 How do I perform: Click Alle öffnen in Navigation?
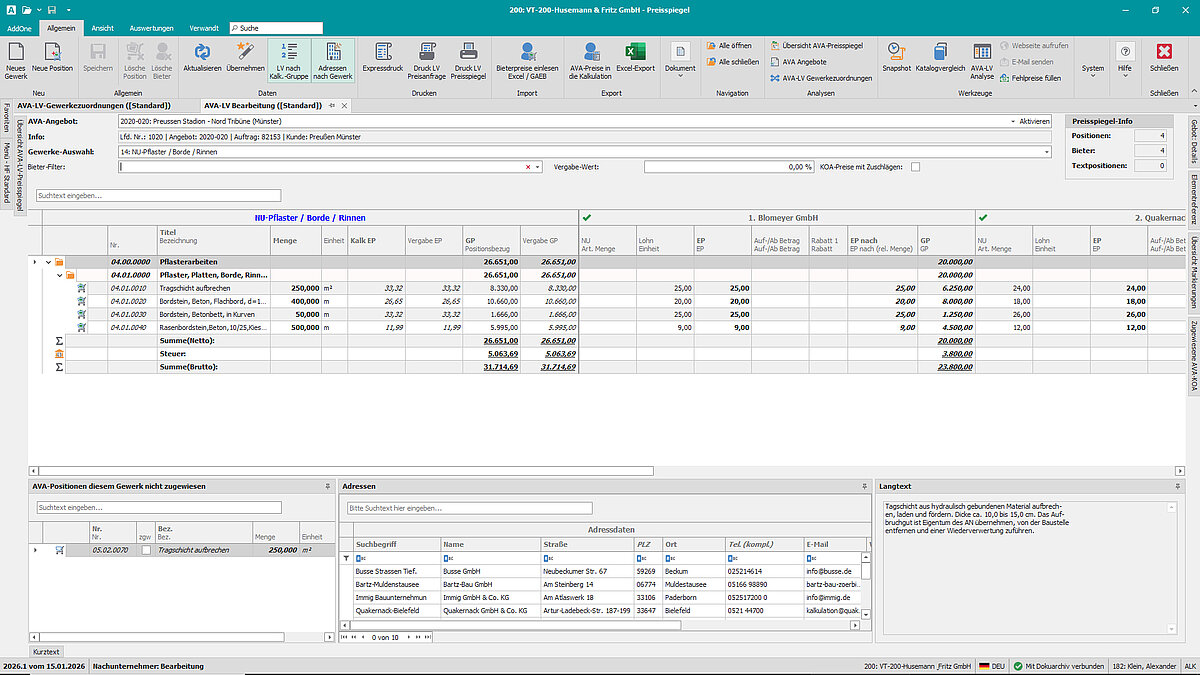coord(733,46)
